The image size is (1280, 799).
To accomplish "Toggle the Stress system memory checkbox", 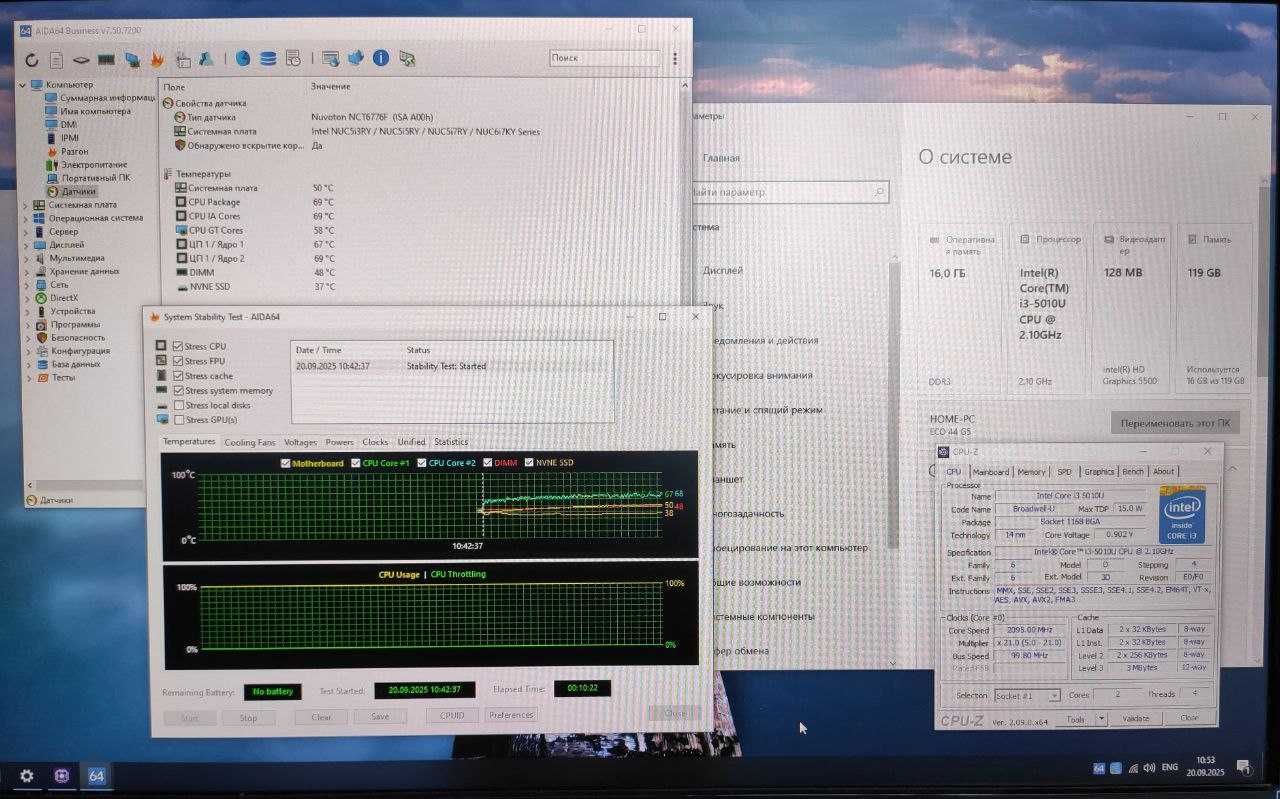I will [178, 391].
